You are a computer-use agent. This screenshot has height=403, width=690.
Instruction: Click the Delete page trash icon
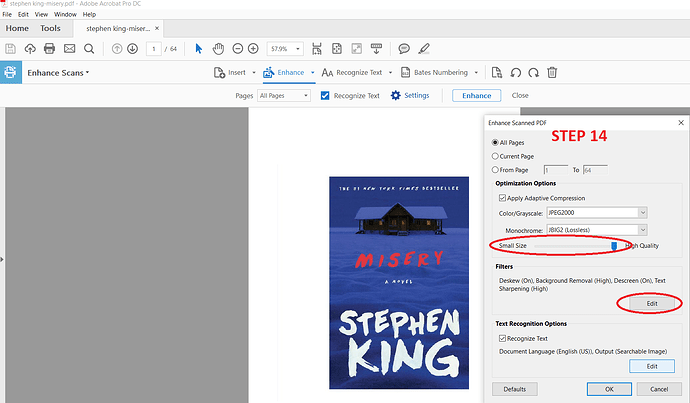tap(551, 72)
